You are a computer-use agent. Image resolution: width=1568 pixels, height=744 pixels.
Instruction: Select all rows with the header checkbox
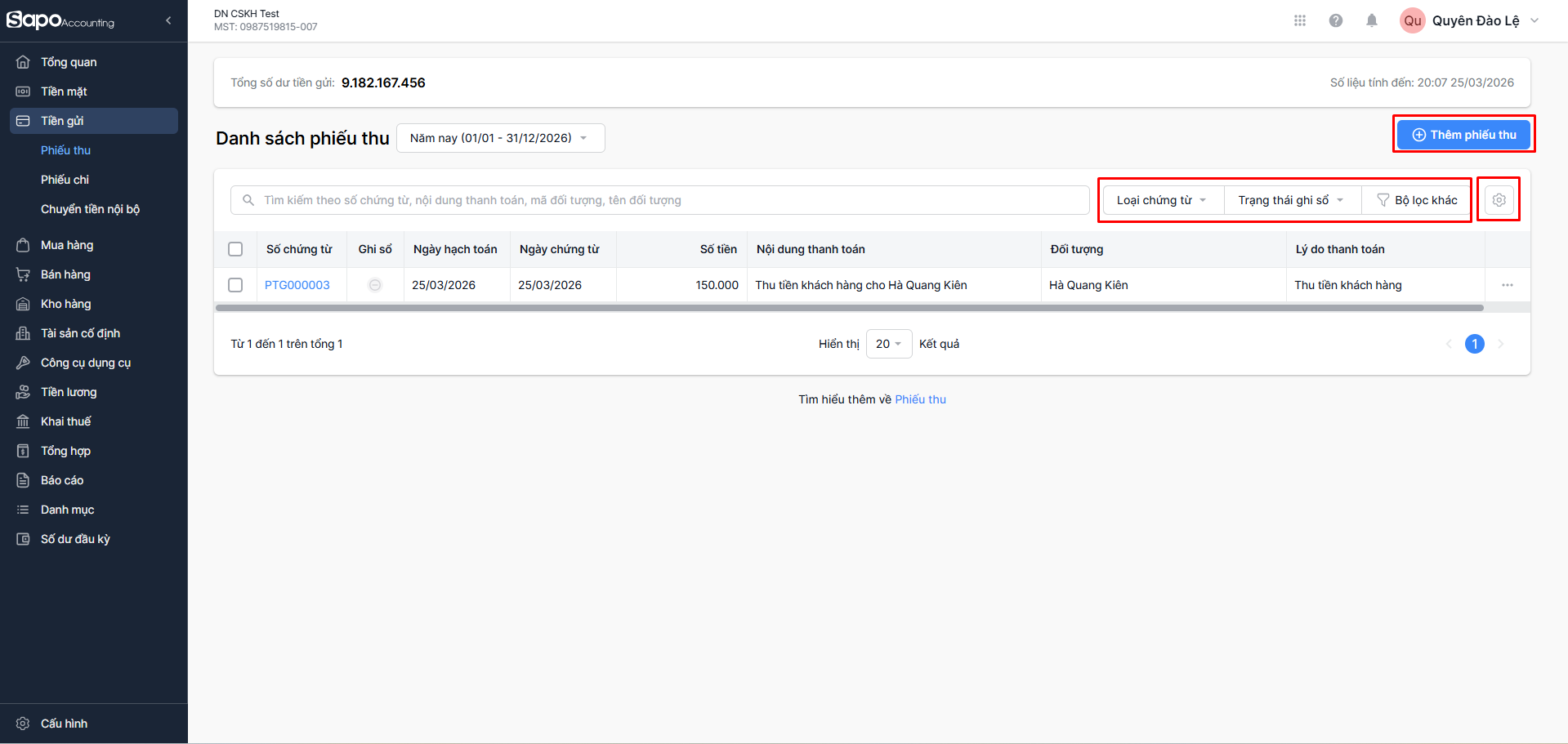pos(235,249)
